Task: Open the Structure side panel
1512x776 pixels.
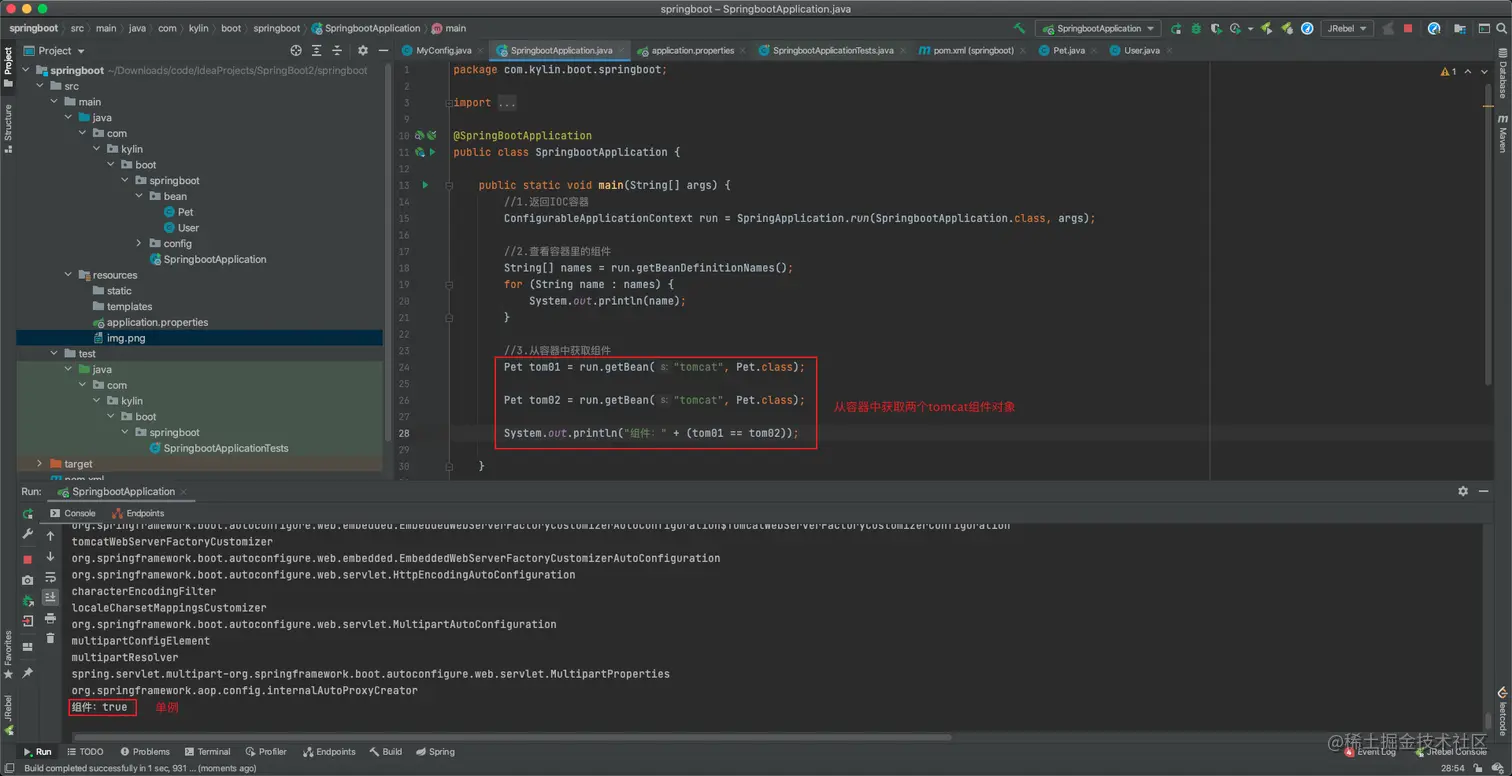Action: (8, 128)
